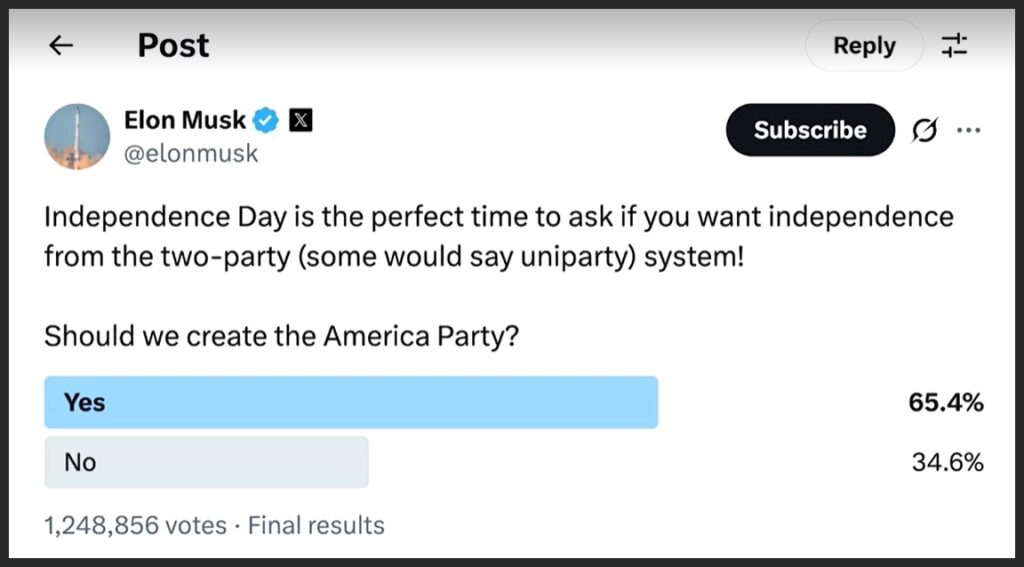Open the three-dot more options menu

(968, 130)
